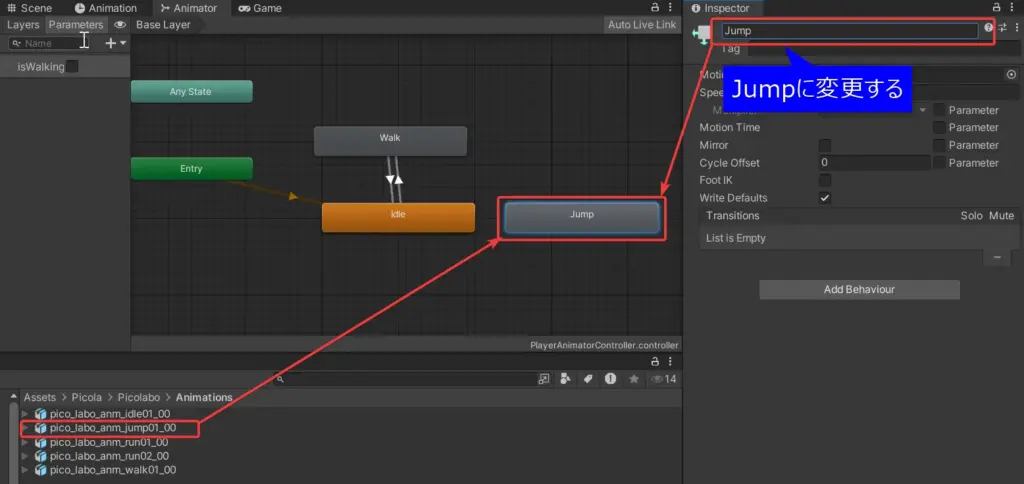Viewport: 1024px width, 484px height.
Task: Enable the Mirror Parameter checkbox
Action: (x=939, y=145)
